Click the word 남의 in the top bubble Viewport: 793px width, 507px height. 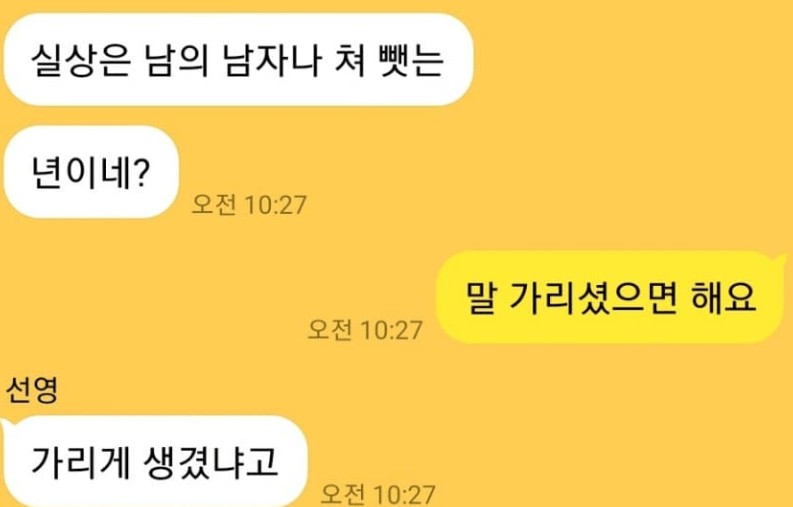tap(177, 60)
